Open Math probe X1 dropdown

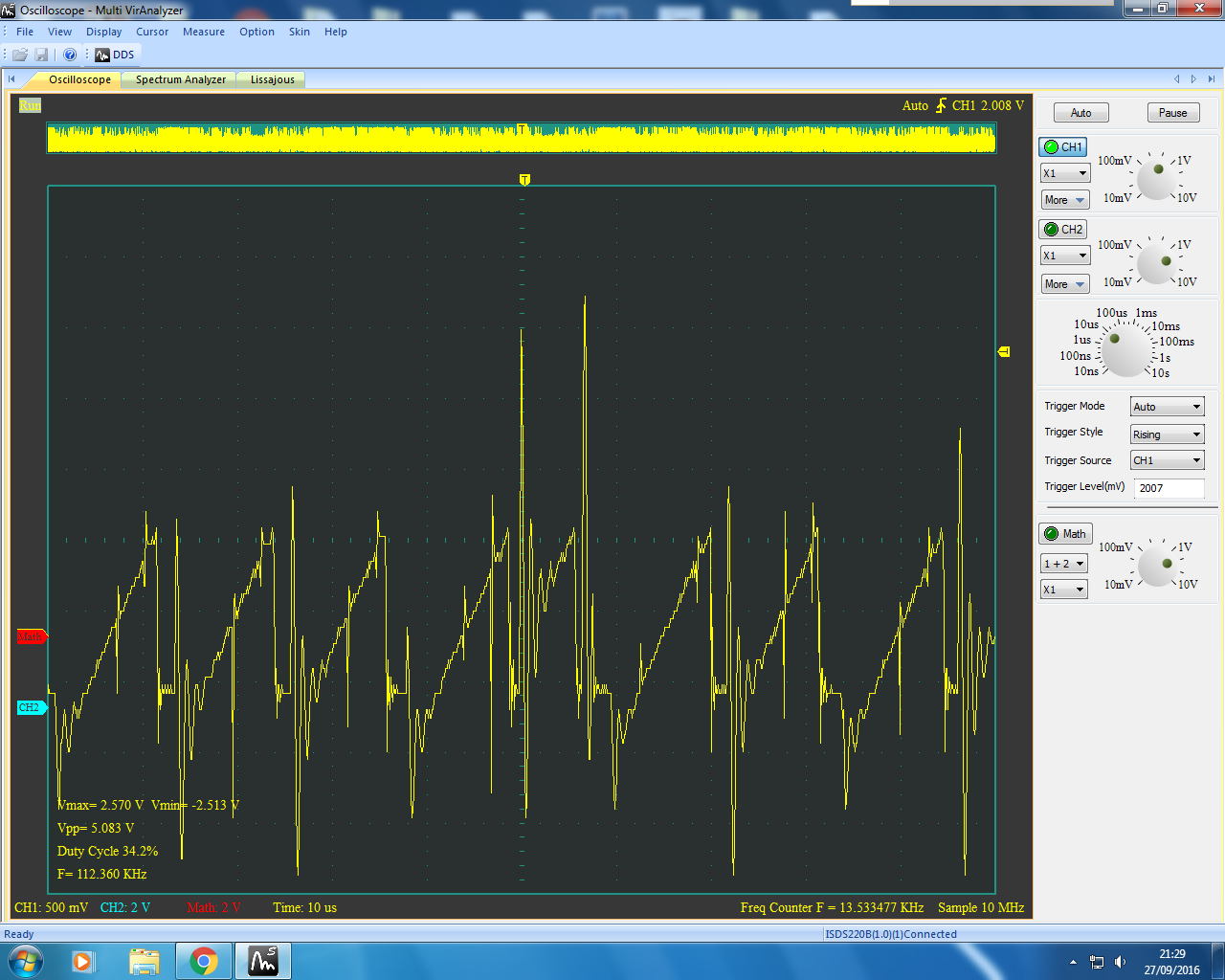tap(1064, 590)
